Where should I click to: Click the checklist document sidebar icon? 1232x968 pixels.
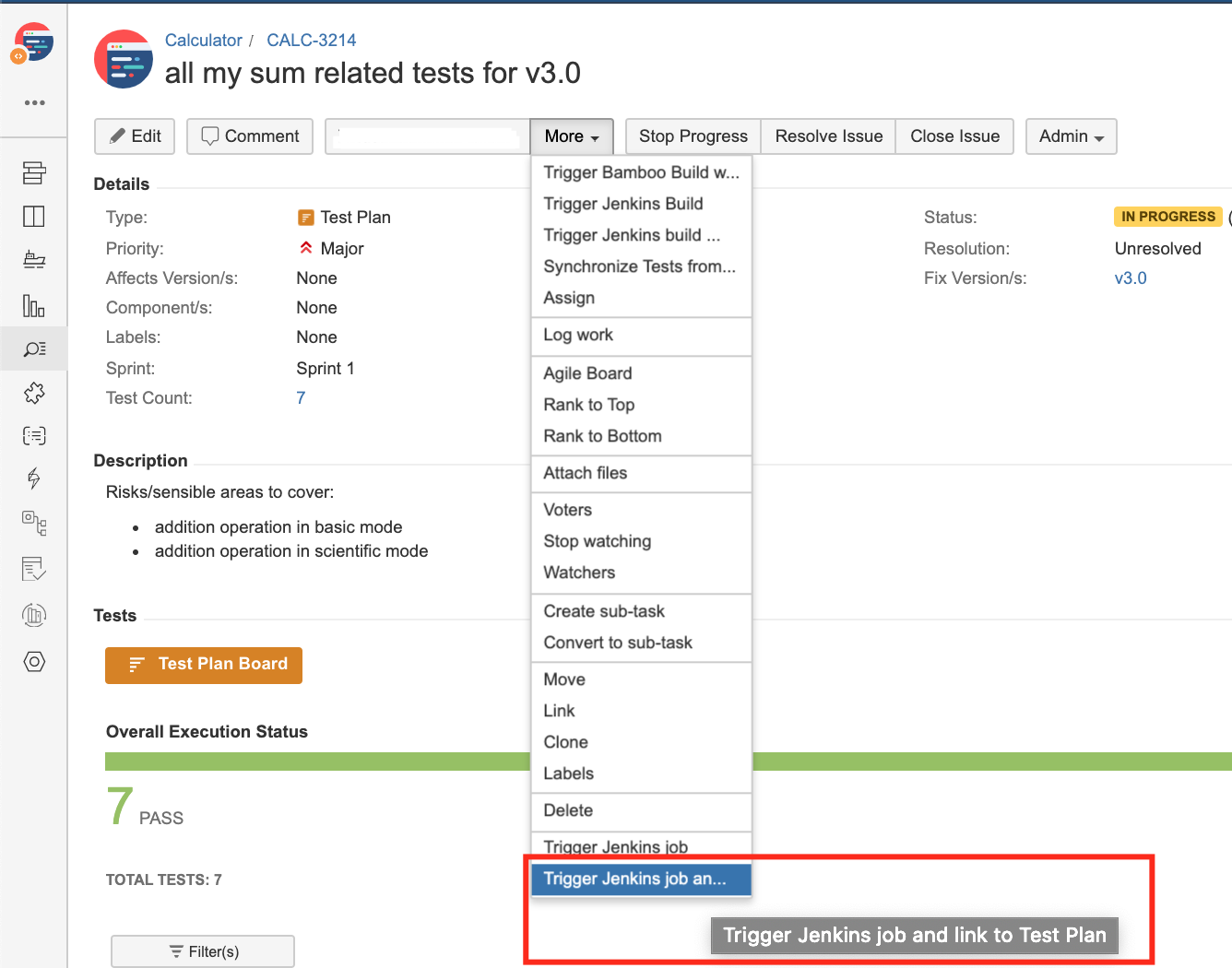pos(34,569)
